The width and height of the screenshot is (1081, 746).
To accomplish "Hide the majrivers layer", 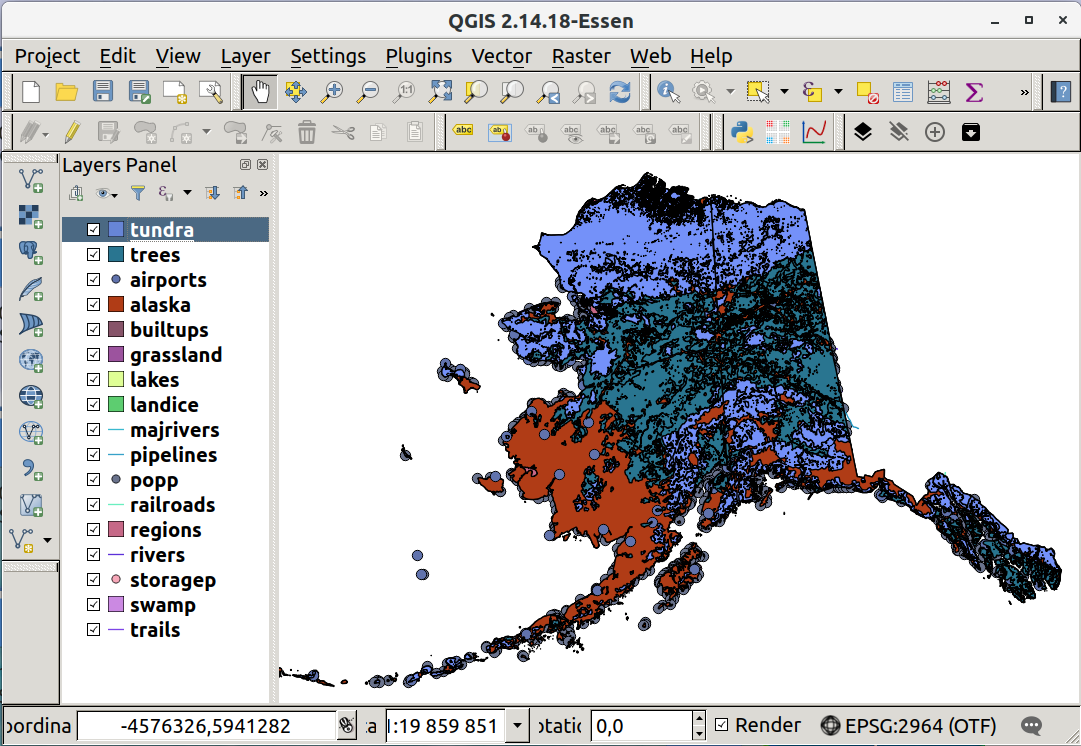I will 94,430.
